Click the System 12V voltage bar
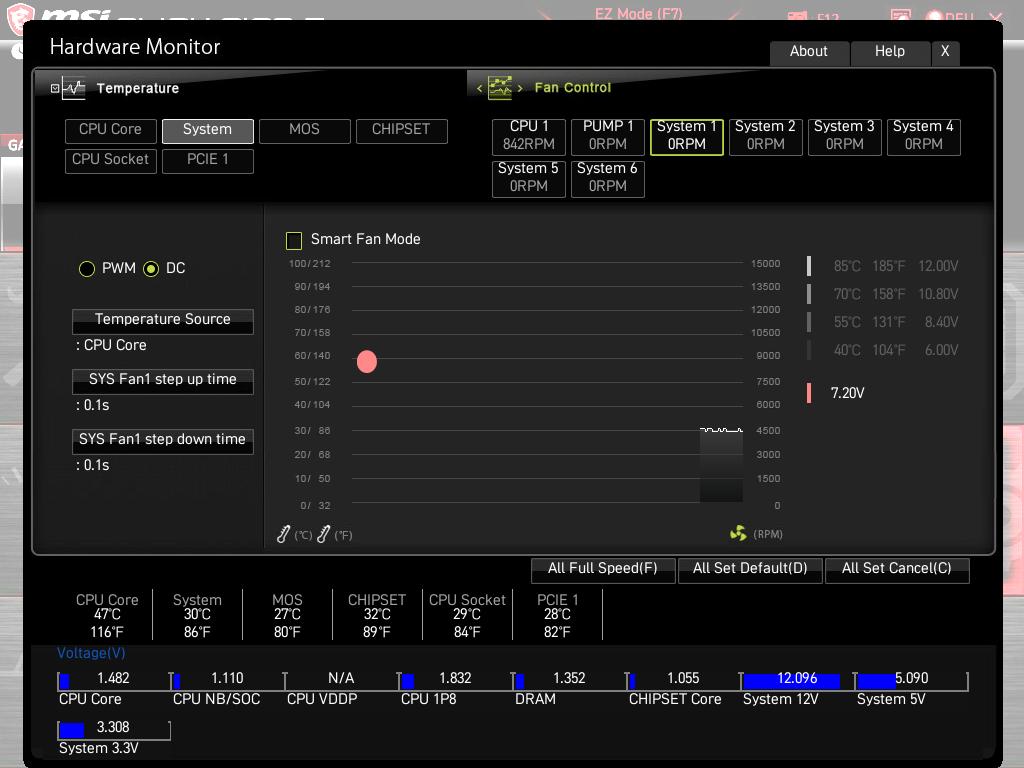 [x=797, y=680]
